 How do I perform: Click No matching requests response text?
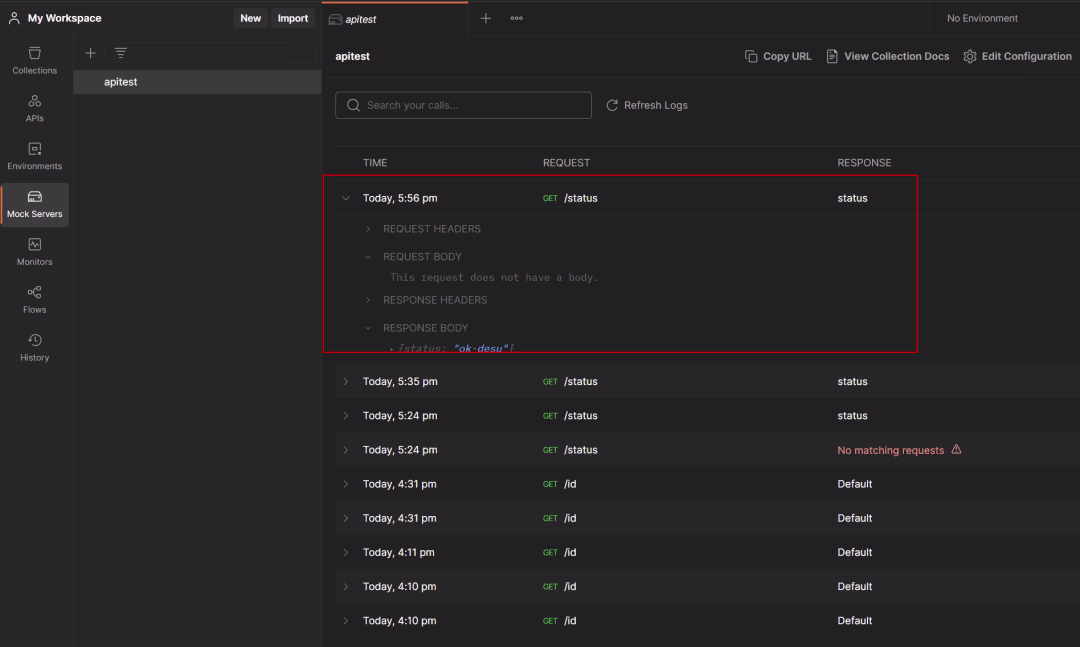891,450
